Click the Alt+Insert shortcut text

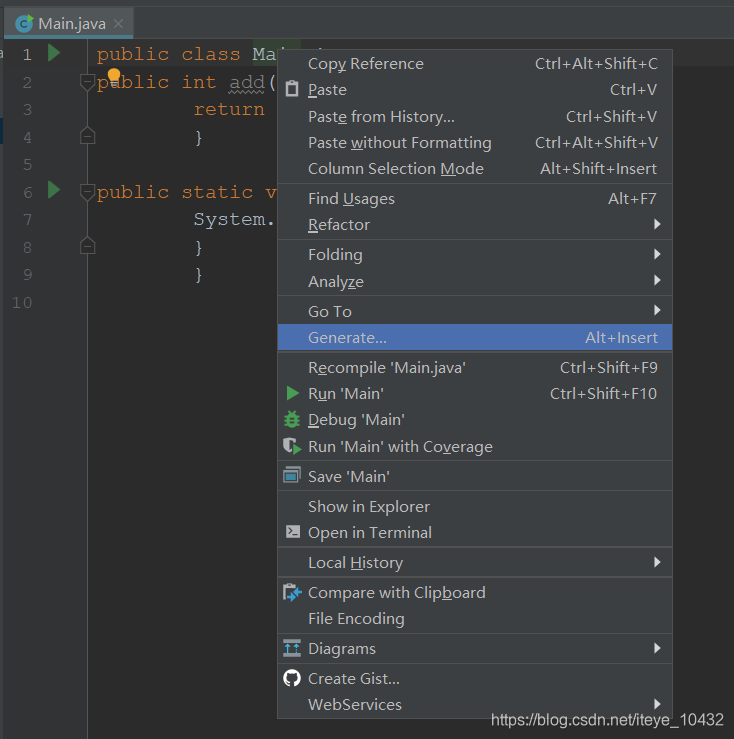tap(621, 337)
